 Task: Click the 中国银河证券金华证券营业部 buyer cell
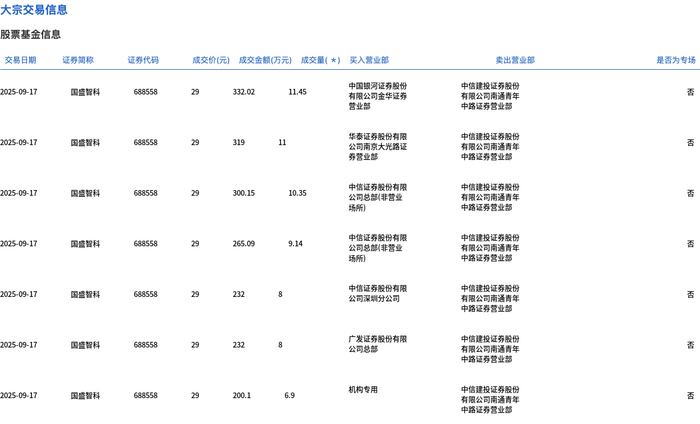click(378, 96)
